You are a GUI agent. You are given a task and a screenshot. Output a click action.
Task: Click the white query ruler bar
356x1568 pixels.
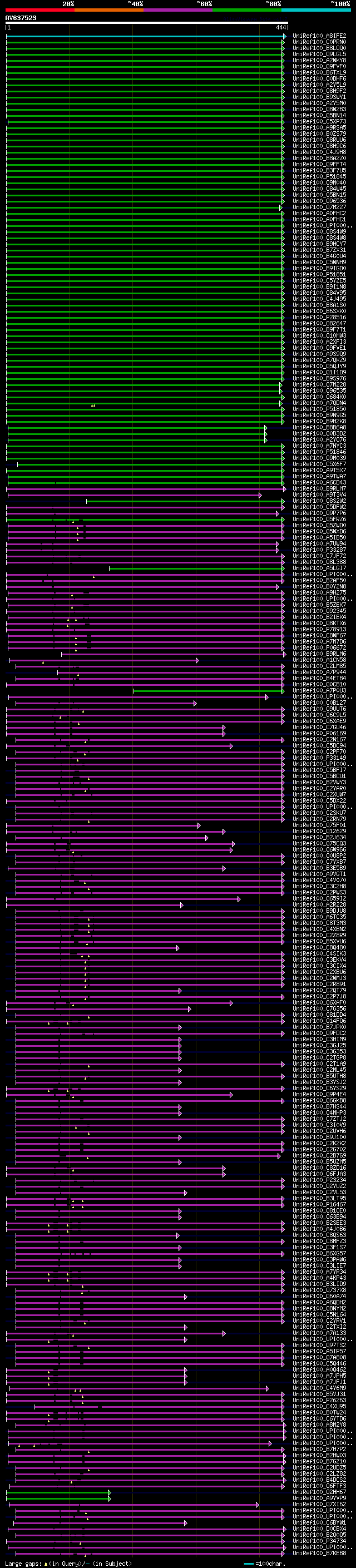[147, 22]
